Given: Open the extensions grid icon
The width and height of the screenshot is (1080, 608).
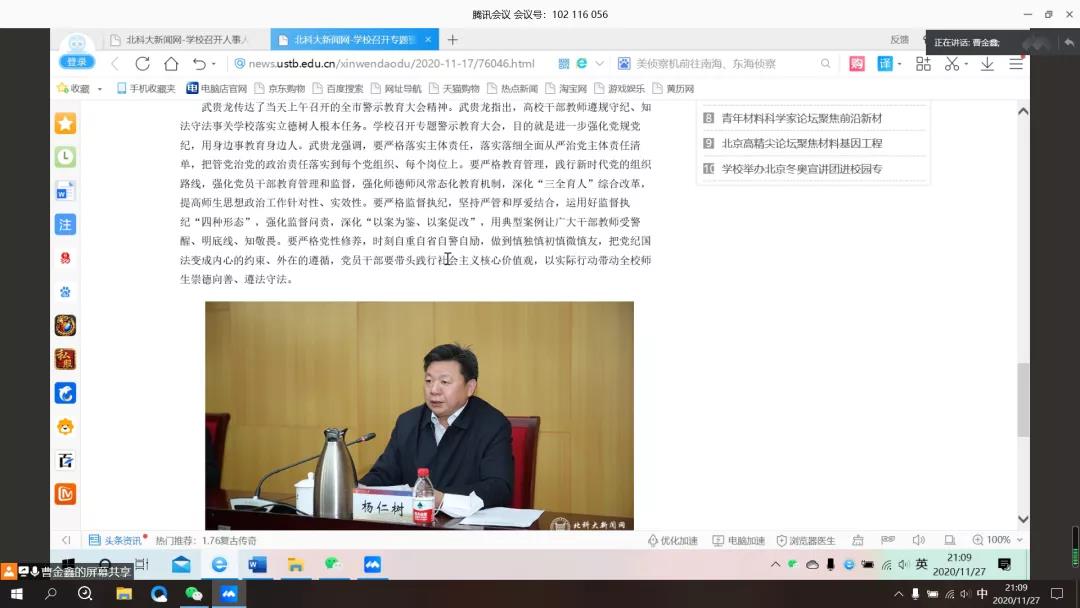Looking at the screenshot, I should point(923,63).
